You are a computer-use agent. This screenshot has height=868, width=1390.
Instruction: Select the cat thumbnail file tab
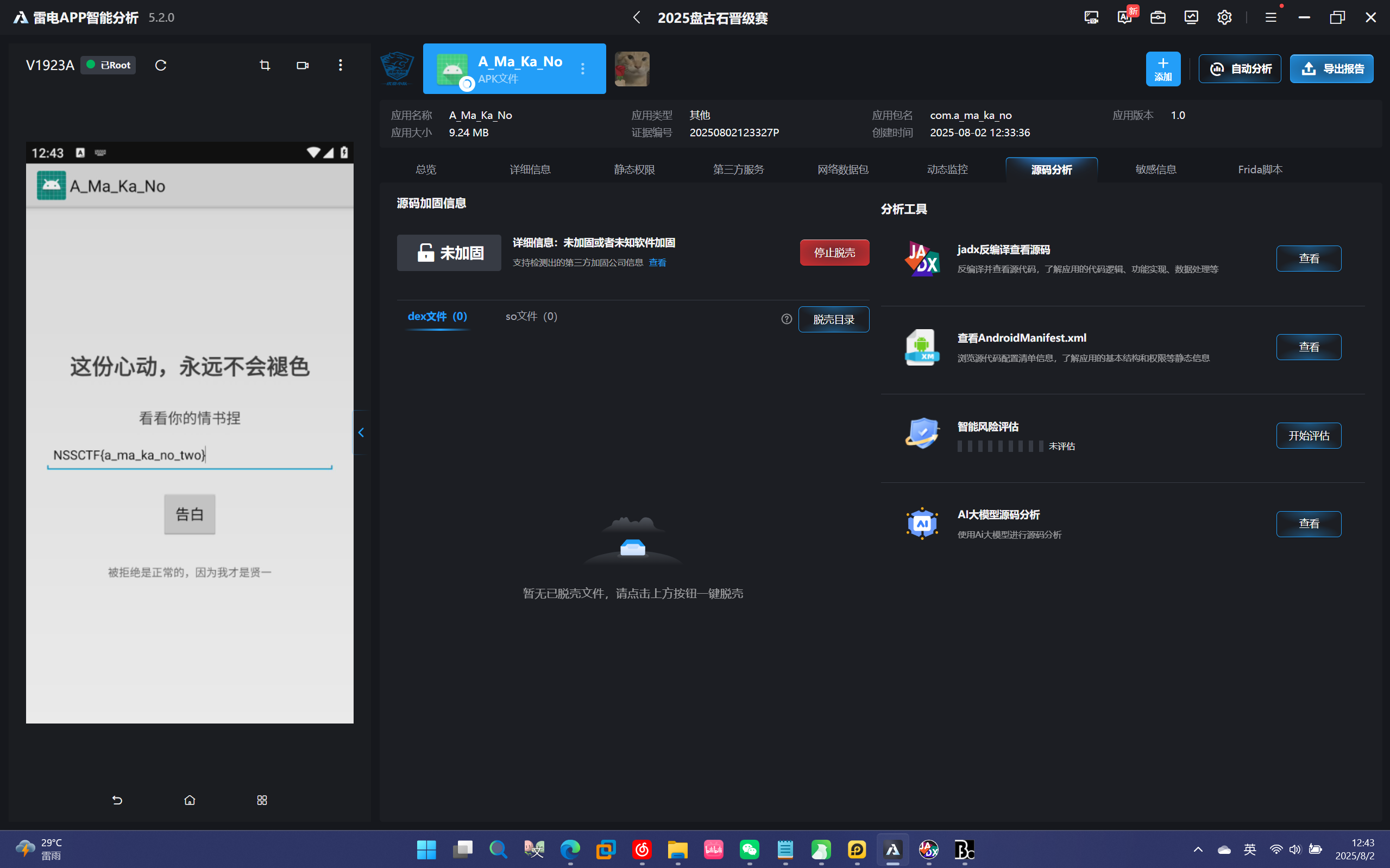click(x=632, y=69)
